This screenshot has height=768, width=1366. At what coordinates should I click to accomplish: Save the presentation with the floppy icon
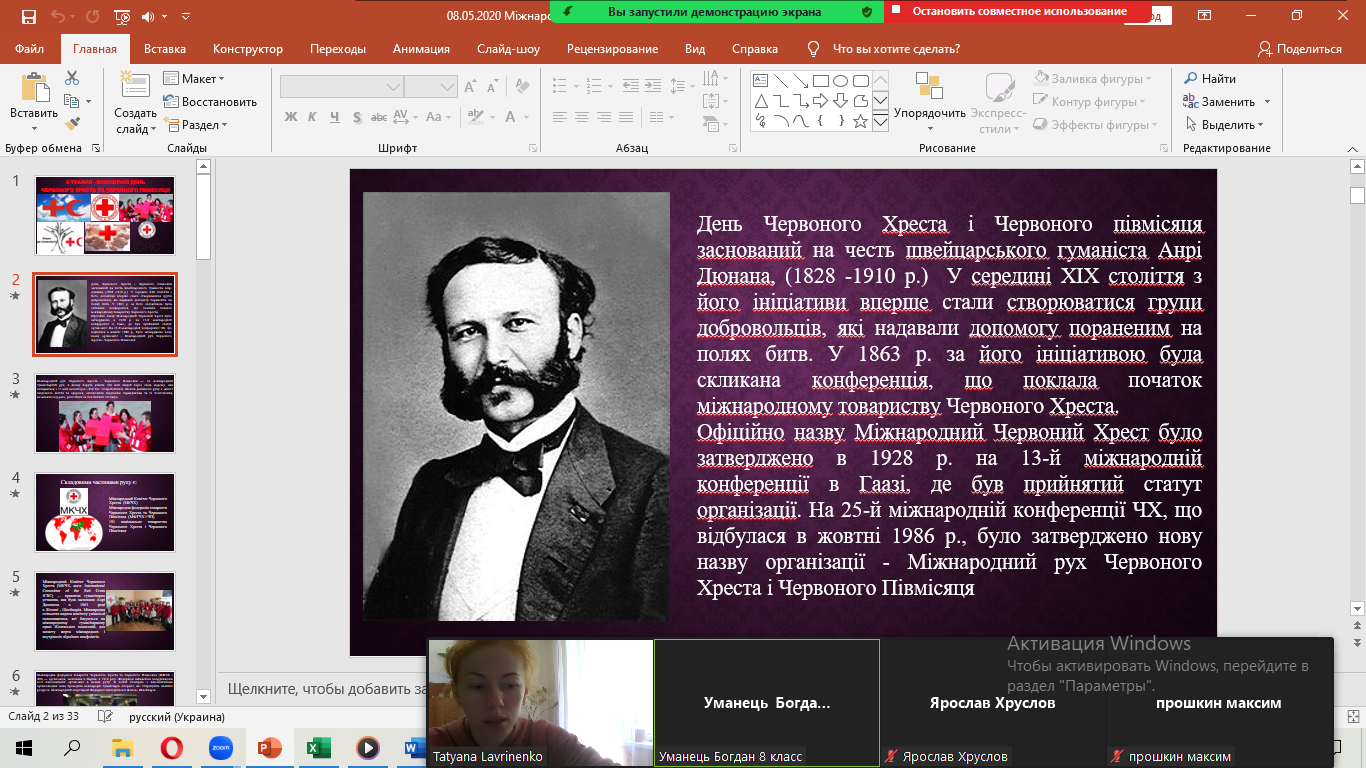(x=28, y=17)
